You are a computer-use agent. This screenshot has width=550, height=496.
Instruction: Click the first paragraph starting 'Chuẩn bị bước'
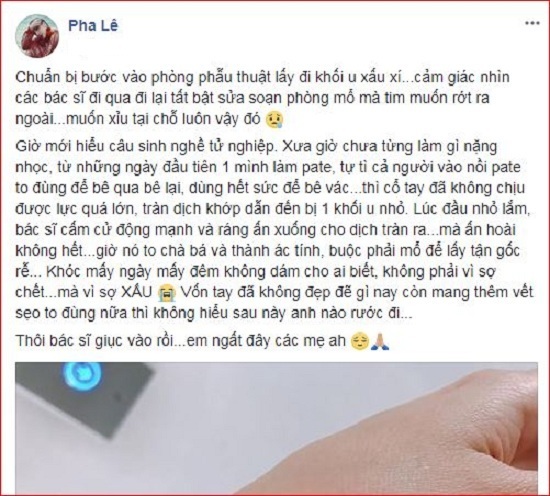[x=262, y=99]
